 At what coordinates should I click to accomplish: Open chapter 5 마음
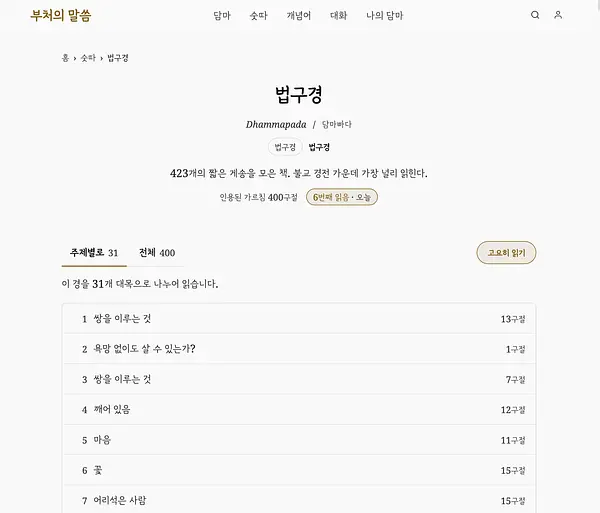299,440
